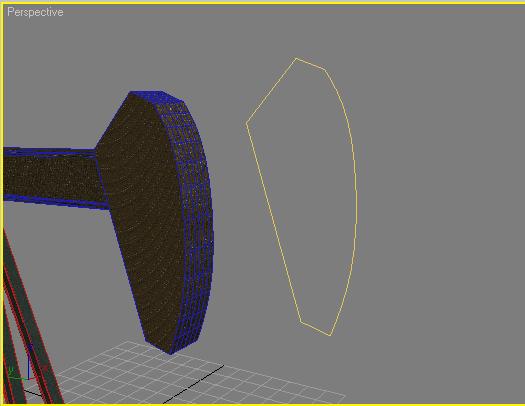
Task: Click the bottom tip of the horsehead
Action: pos(170,352)
